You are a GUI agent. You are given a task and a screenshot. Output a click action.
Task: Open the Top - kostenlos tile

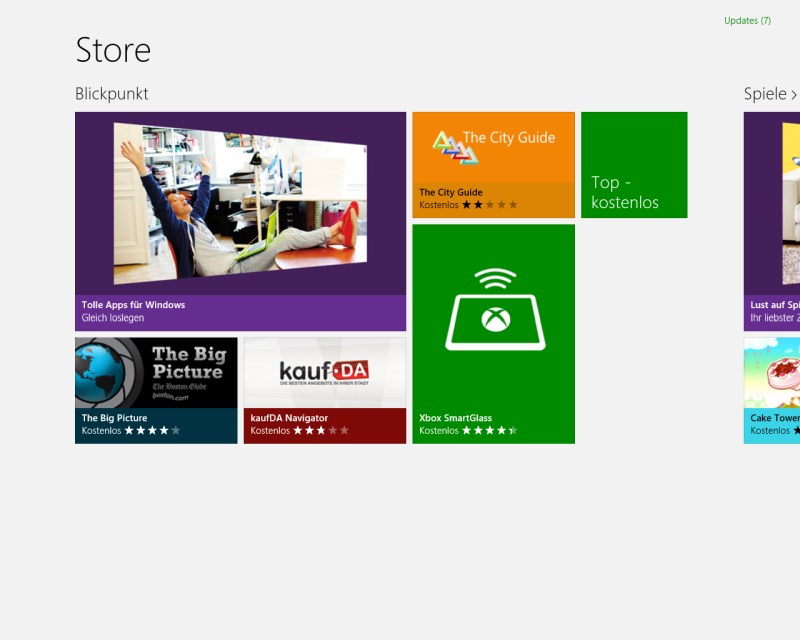pyautogui.click(x=634, y=165)
